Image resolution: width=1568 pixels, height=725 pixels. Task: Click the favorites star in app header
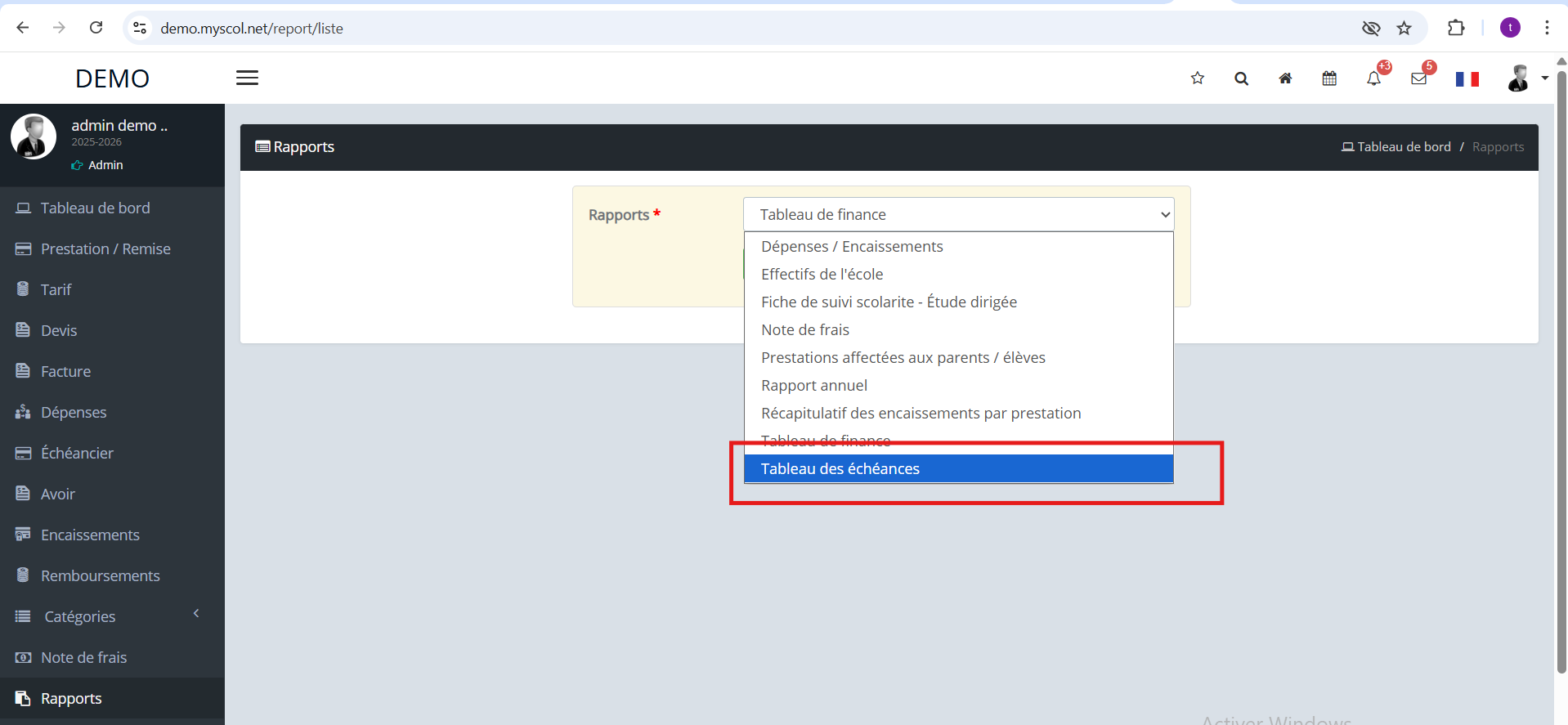[x=1197, y=78]
